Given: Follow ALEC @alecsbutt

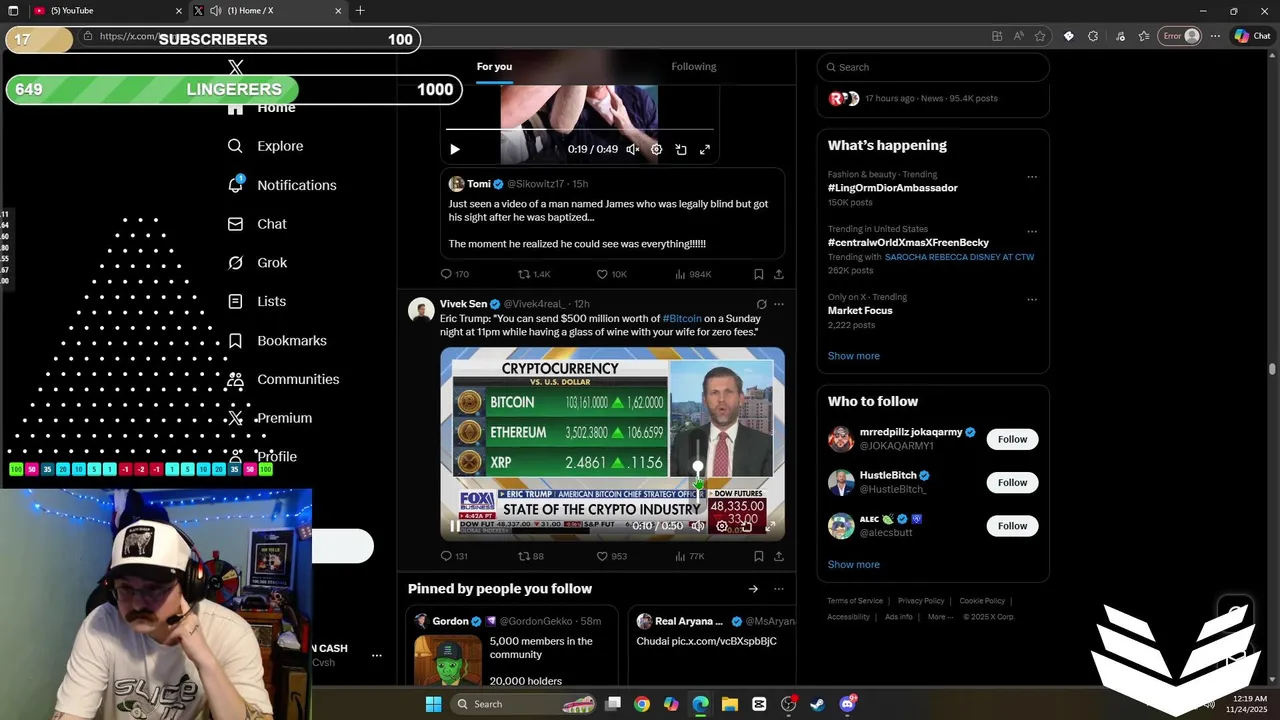Looking at the screenshot, I should tap(1012, 526).
